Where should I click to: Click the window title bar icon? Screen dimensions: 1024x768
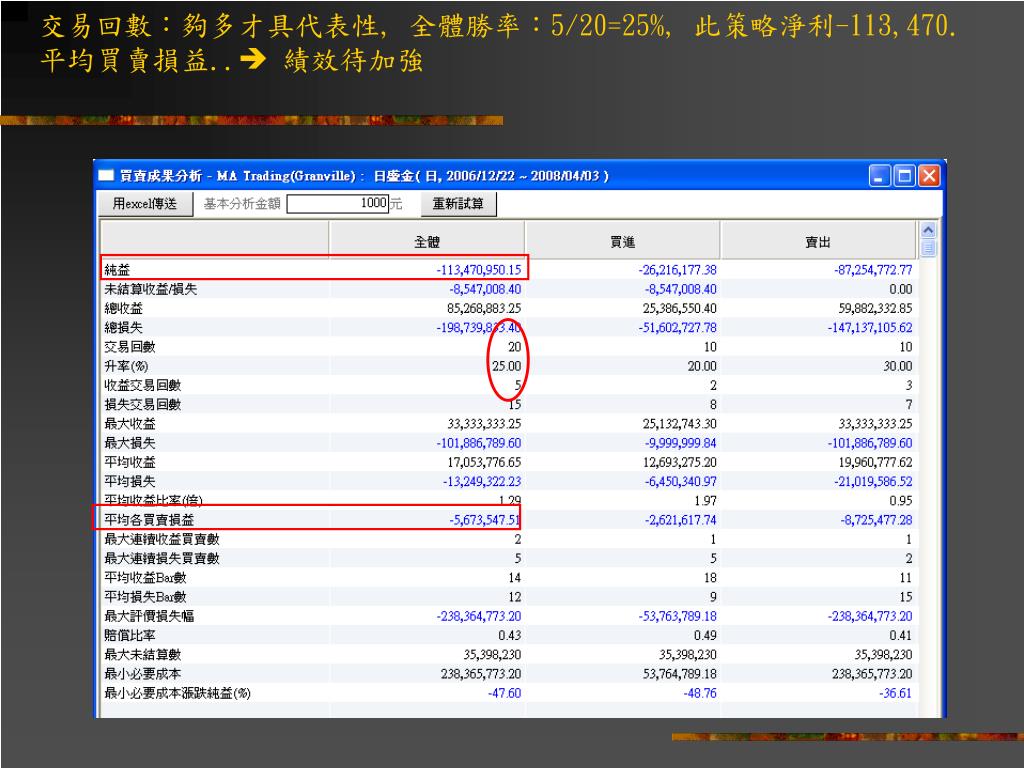point(106,176)
